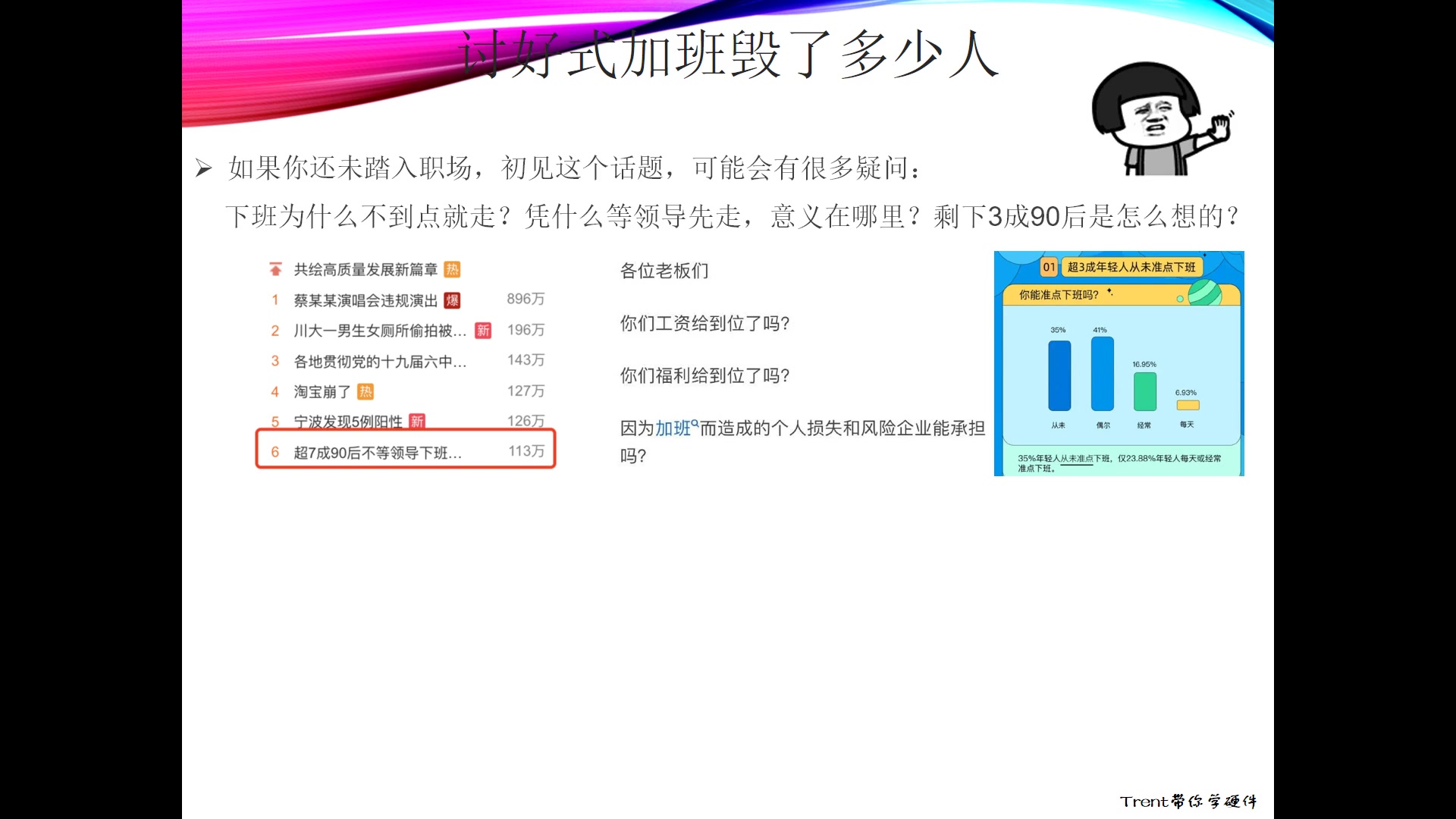Open hot topic 淘宝崩了

pos(322,392)
